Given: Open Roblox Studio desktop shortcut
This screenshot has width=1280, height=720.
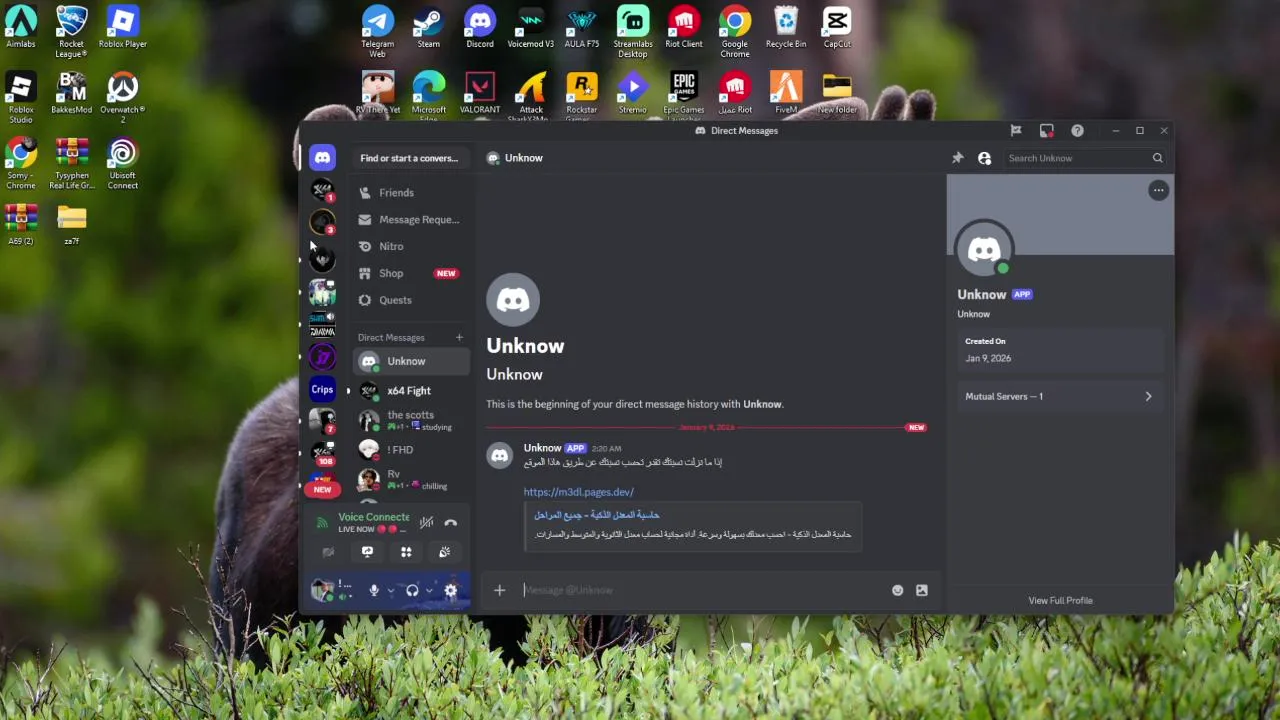Looking at the screenshot, I should pyautogui.click(x=21, y=98).
